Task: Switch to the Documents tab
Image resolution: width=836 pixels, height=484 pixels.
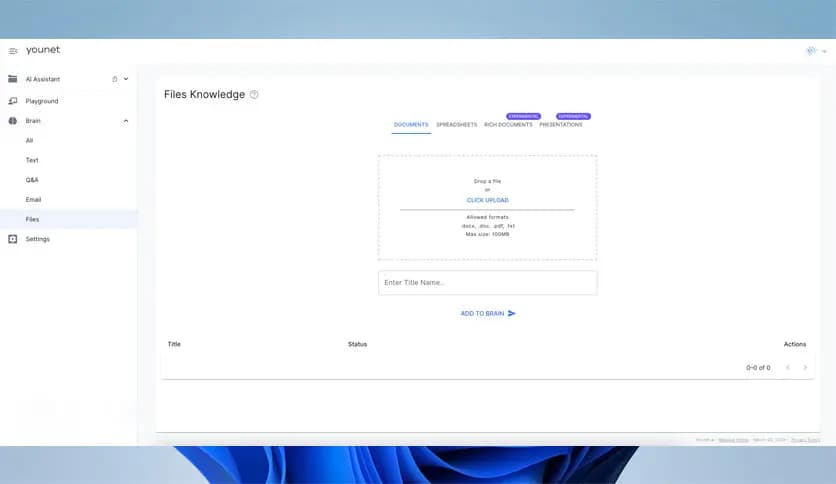Action: 411,125
